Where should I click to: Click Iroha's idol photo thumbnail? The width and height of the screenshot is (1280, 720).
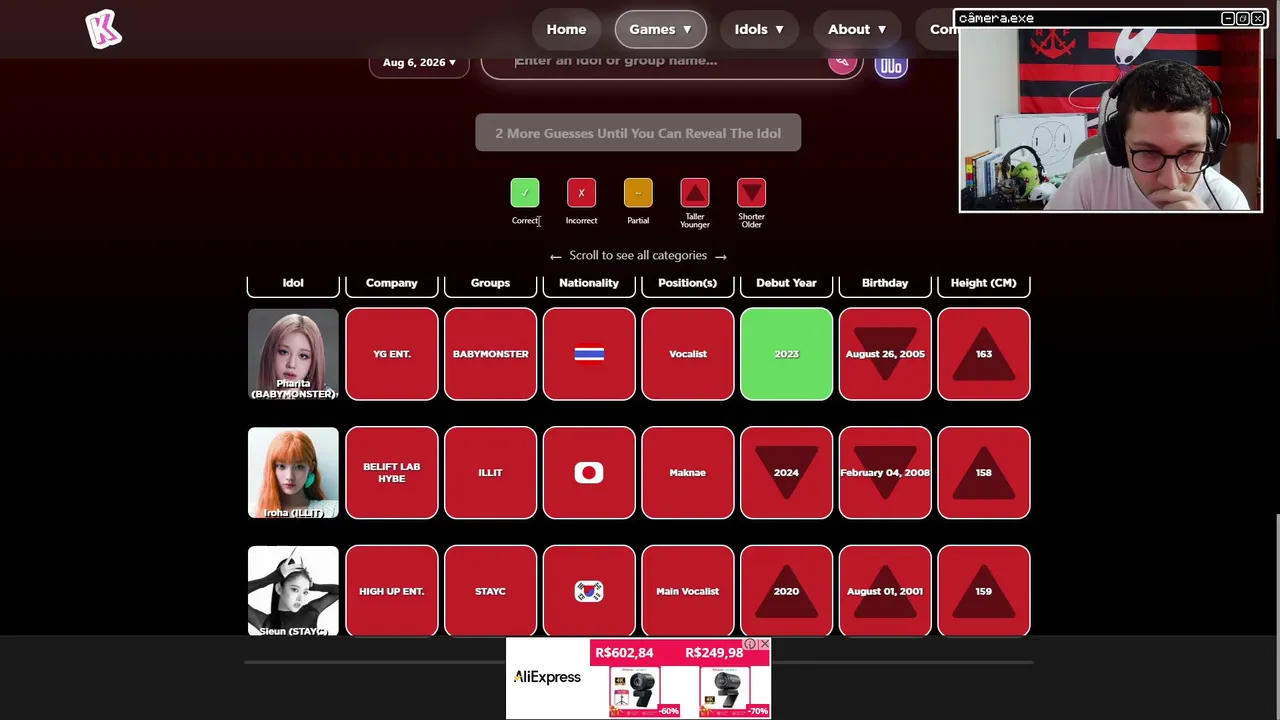(x=293, y=473)
